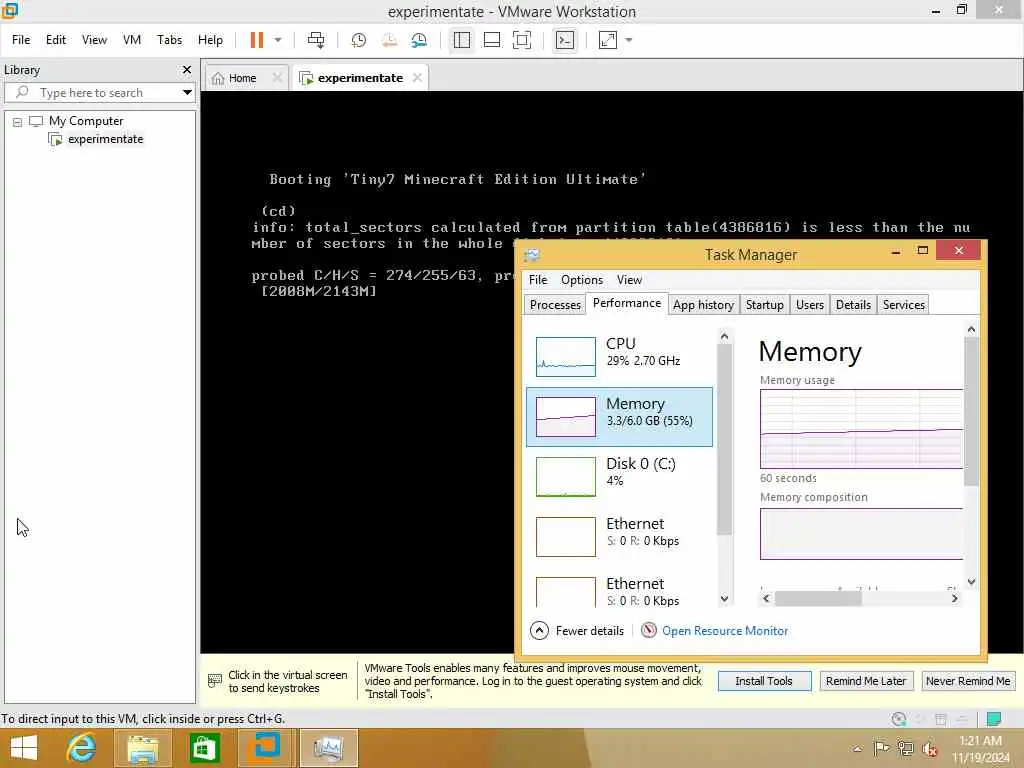Select My Computer in the library

(86, 121)
